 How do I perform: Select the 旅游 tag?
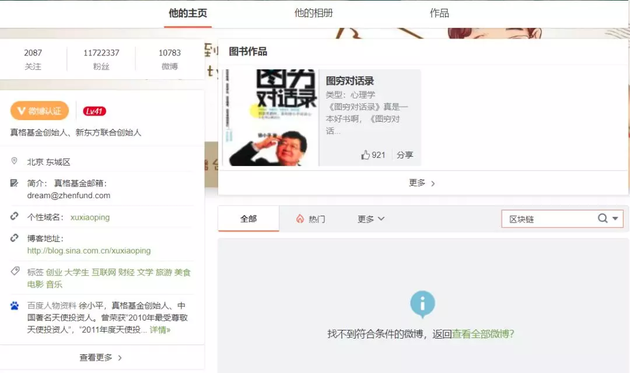(164, 273)
